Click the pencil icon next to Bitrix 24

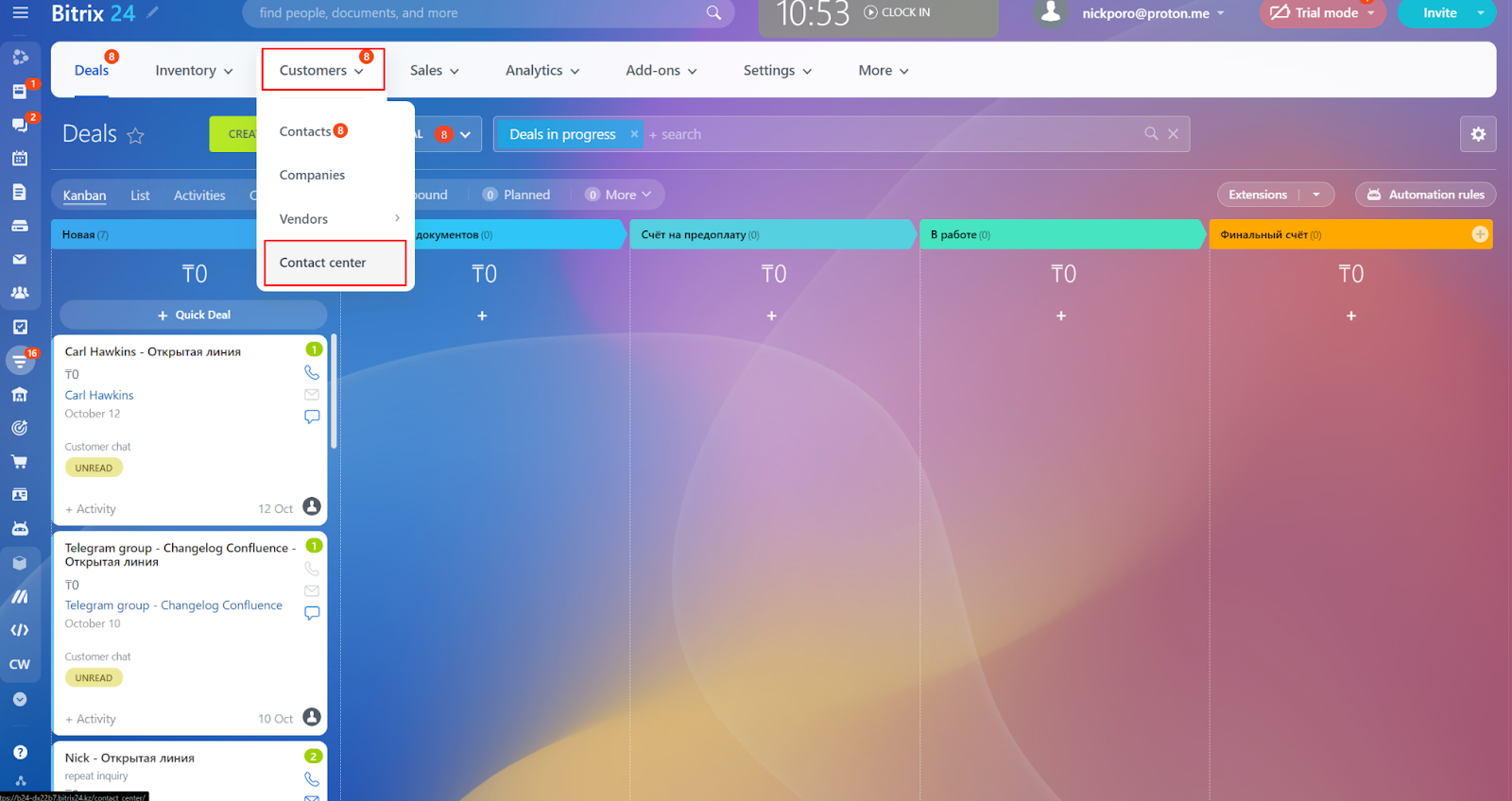pos(153,12)
